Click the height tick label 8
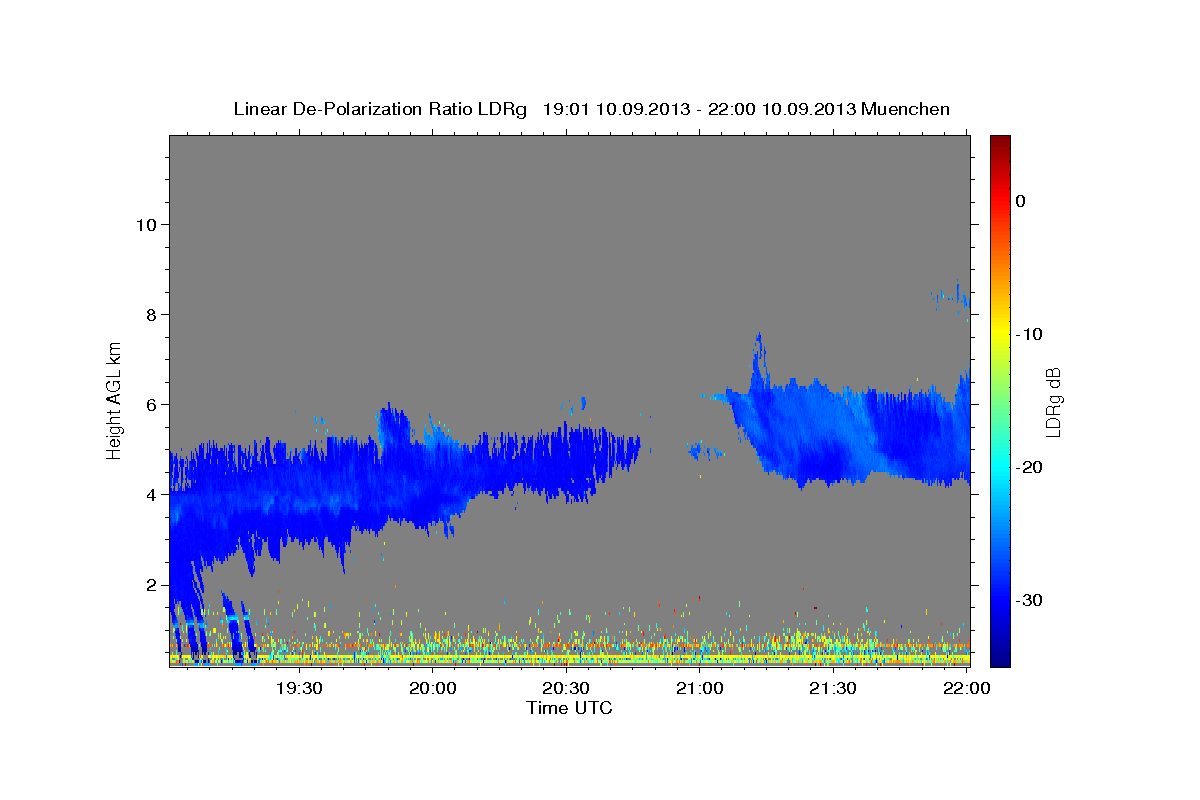The height and width of the screenshot is (800, 1200). pos(150,315)
